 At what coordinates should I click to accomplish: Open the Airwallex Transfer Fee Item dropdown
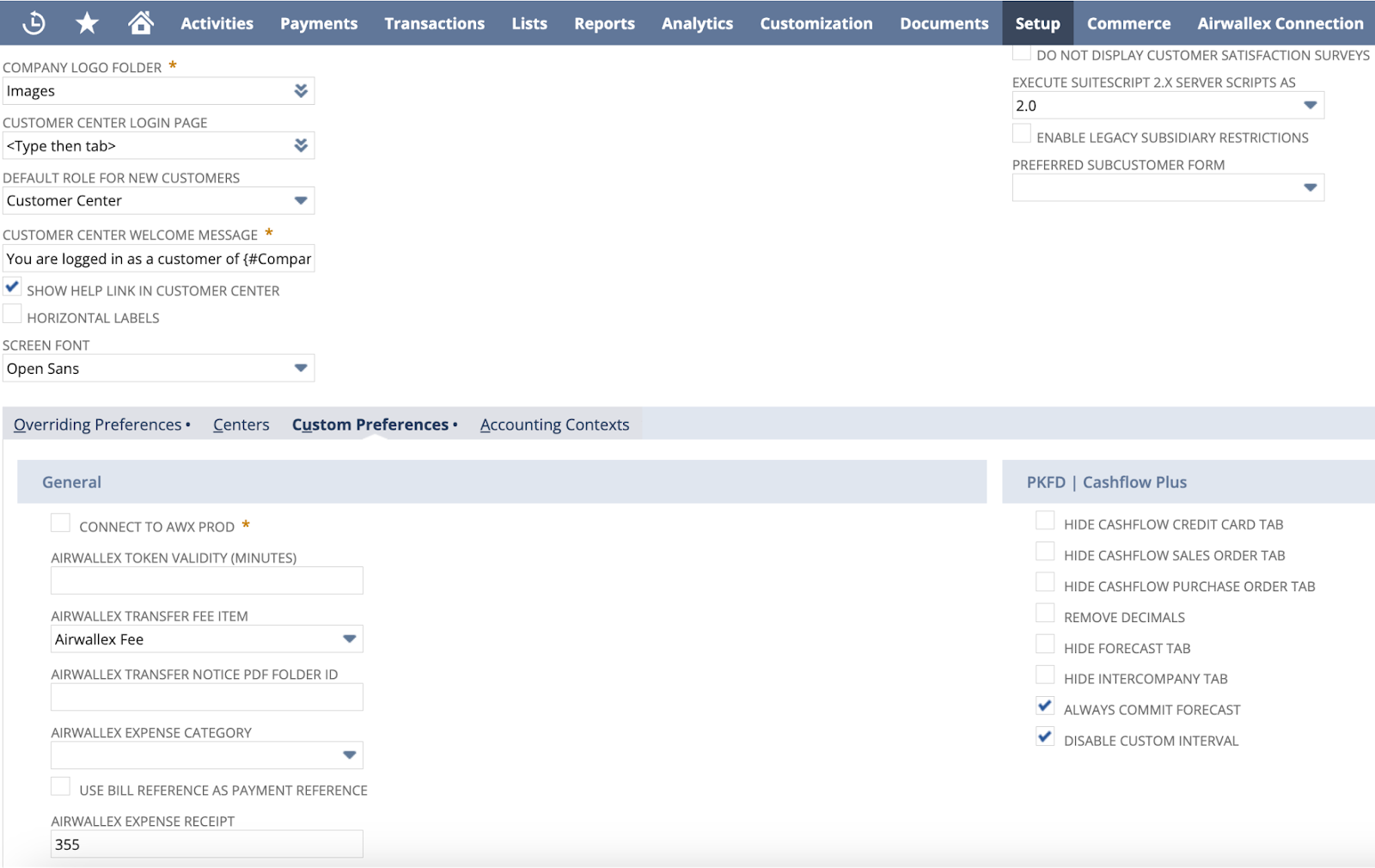click(x=349, y=639)
